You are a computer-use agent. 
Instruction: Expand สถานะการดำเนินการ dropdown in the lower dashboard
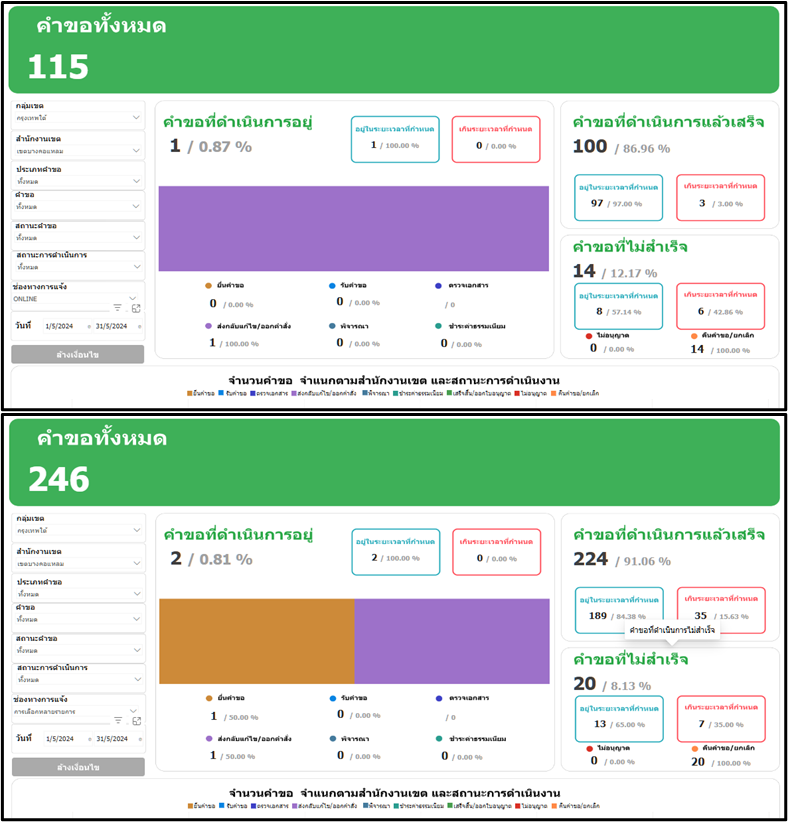point(136,679)
